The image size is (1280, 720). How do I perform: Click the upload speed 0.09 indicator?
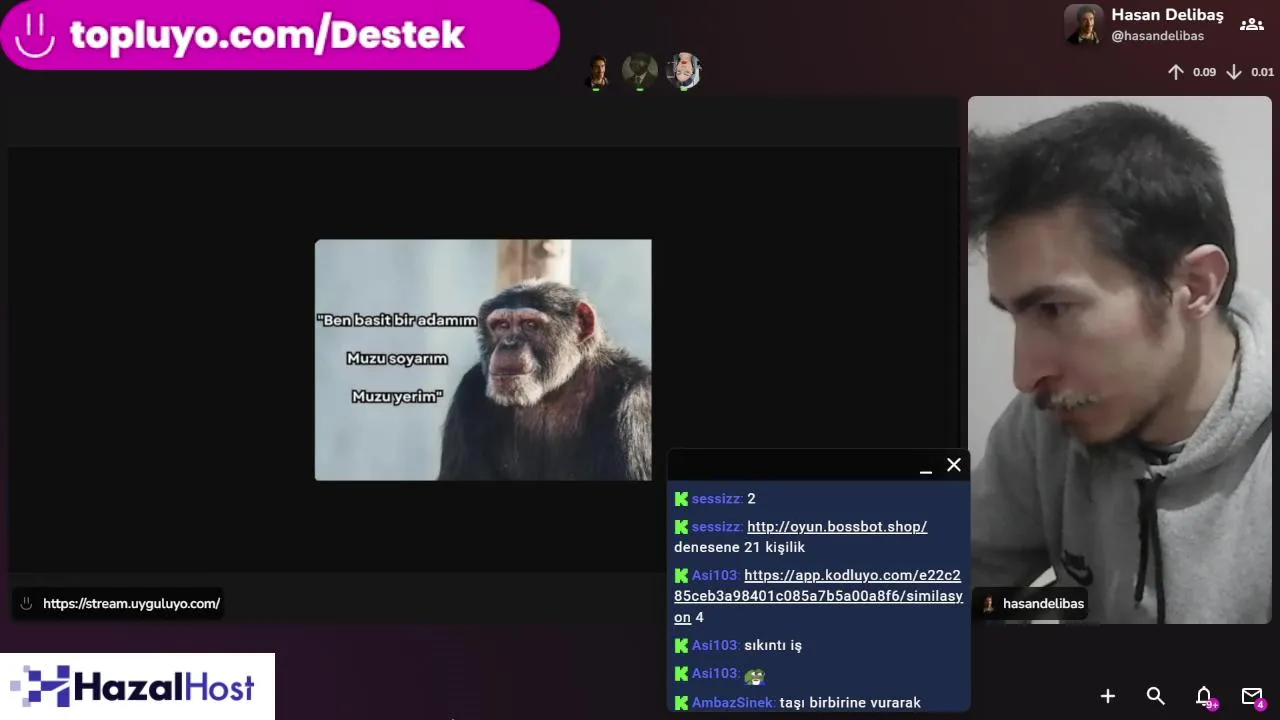1192,72
